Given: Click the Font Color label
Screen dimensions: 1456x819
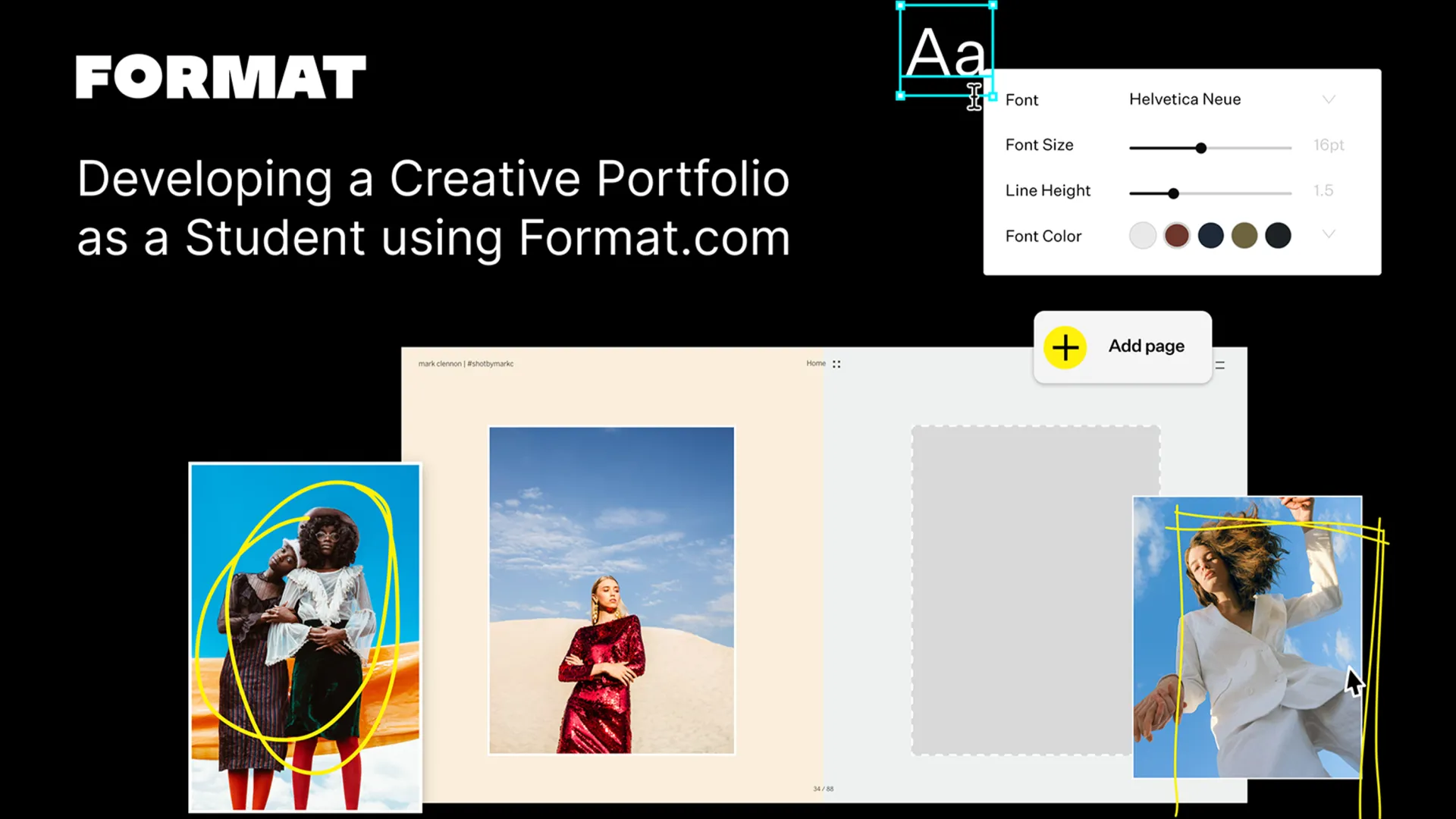Looking at the screenshot, I should [x=1043, y=236].
